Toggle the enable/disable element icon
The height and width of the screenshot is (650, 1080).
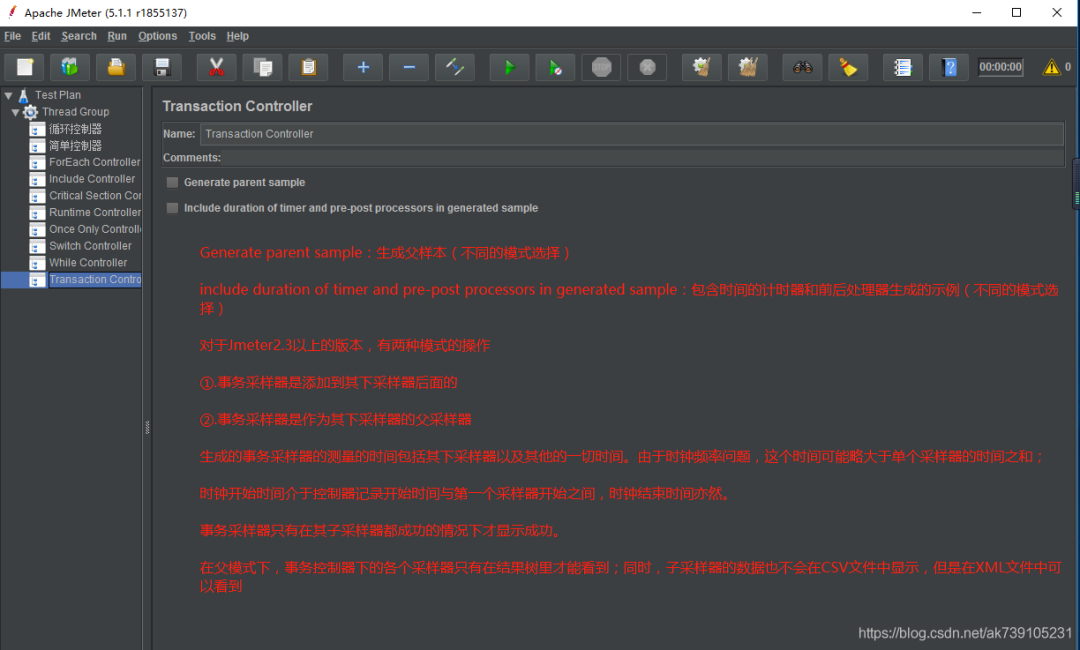pos(455,67)
